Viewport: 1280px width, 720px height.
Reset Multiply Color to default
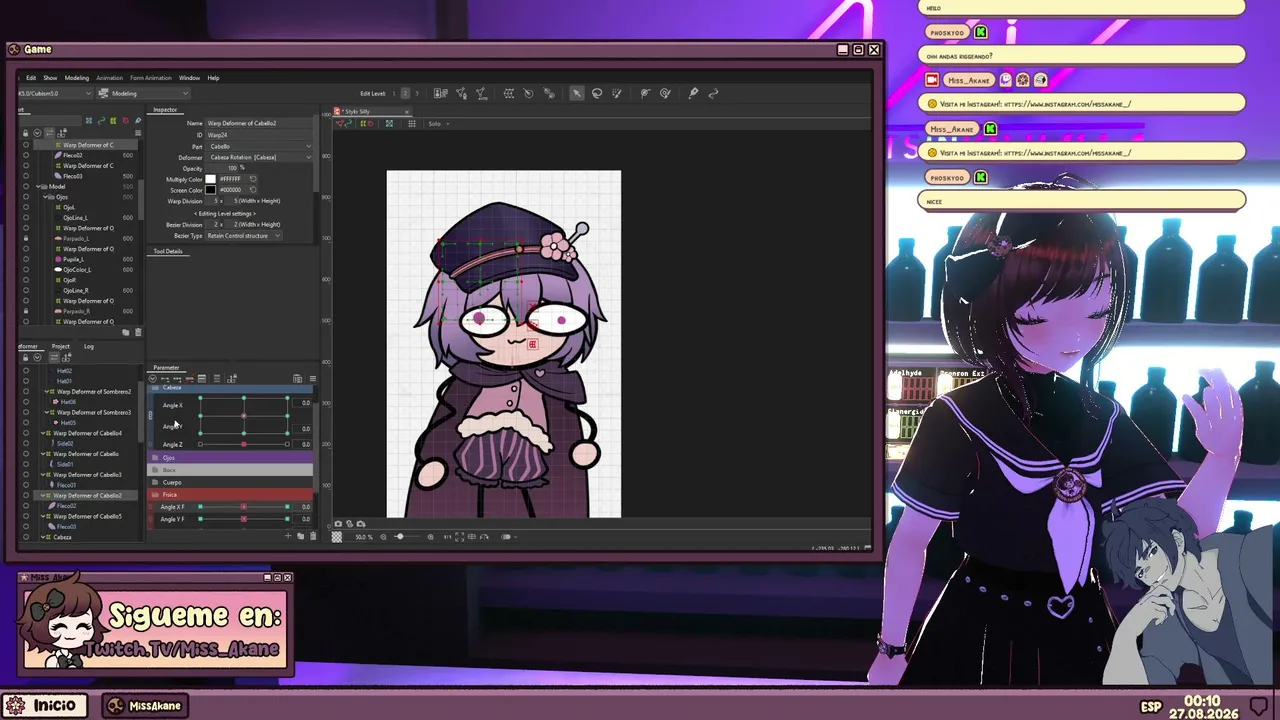coord(253,179)
